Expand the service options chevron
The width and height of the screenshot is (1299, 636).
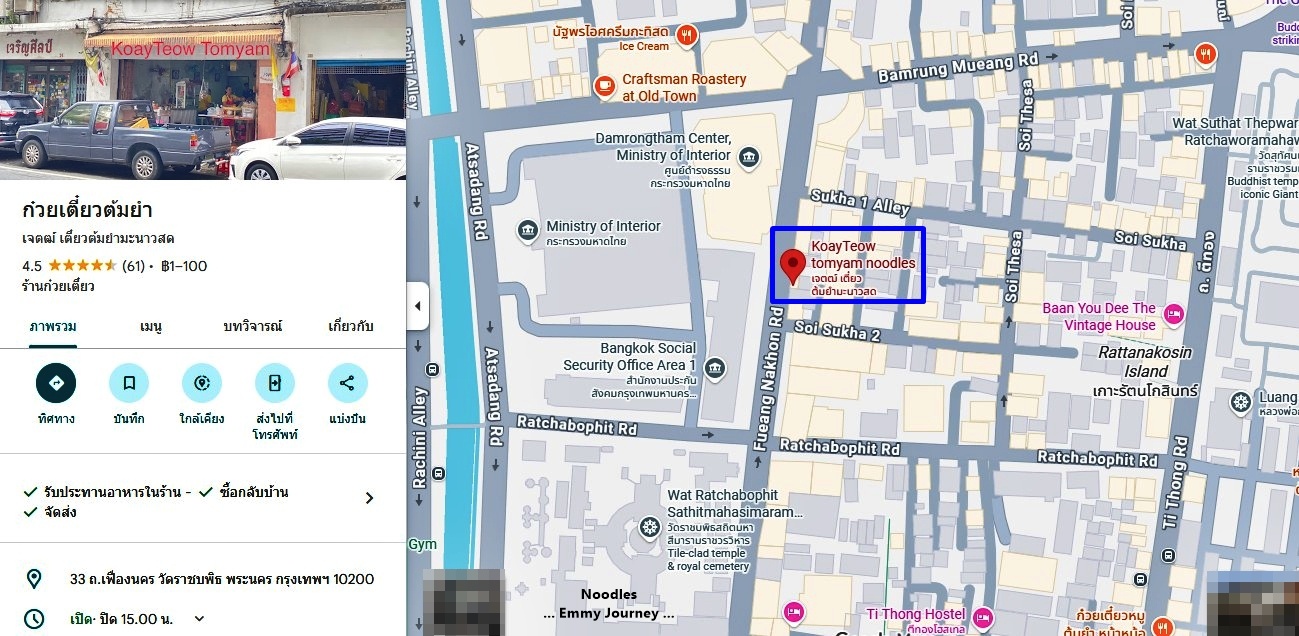pos(369,498)
